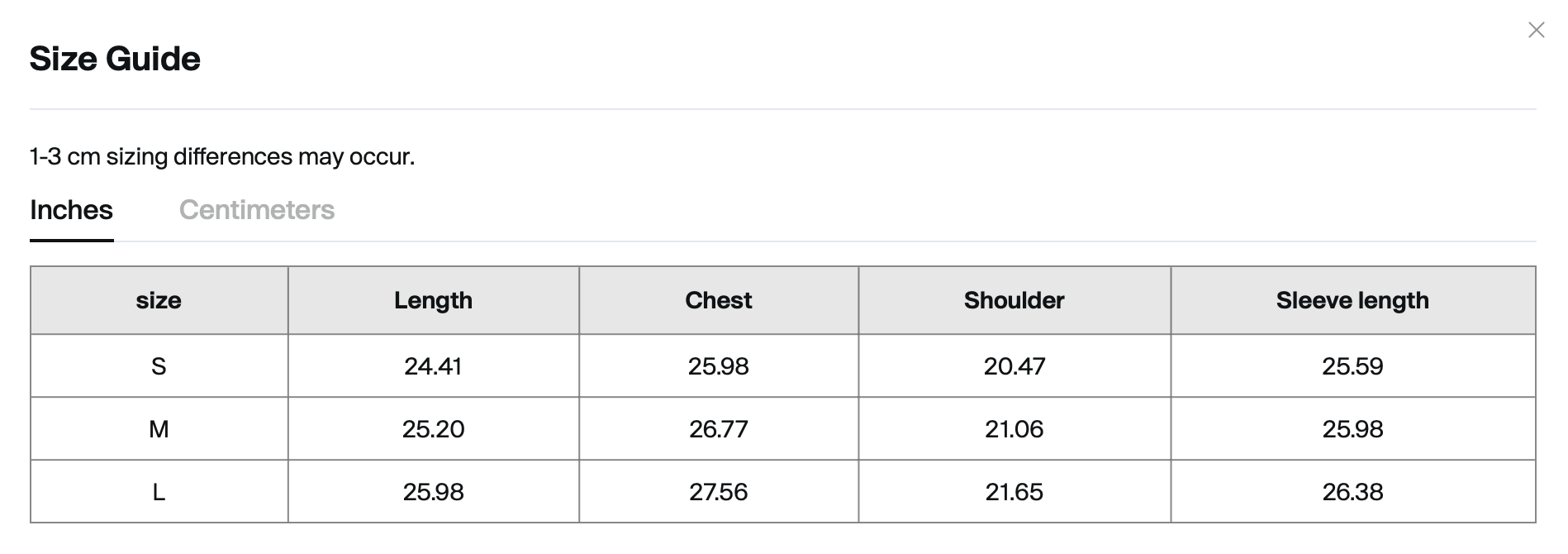Switch to the Centimeters tab

[x=257, y=210]
